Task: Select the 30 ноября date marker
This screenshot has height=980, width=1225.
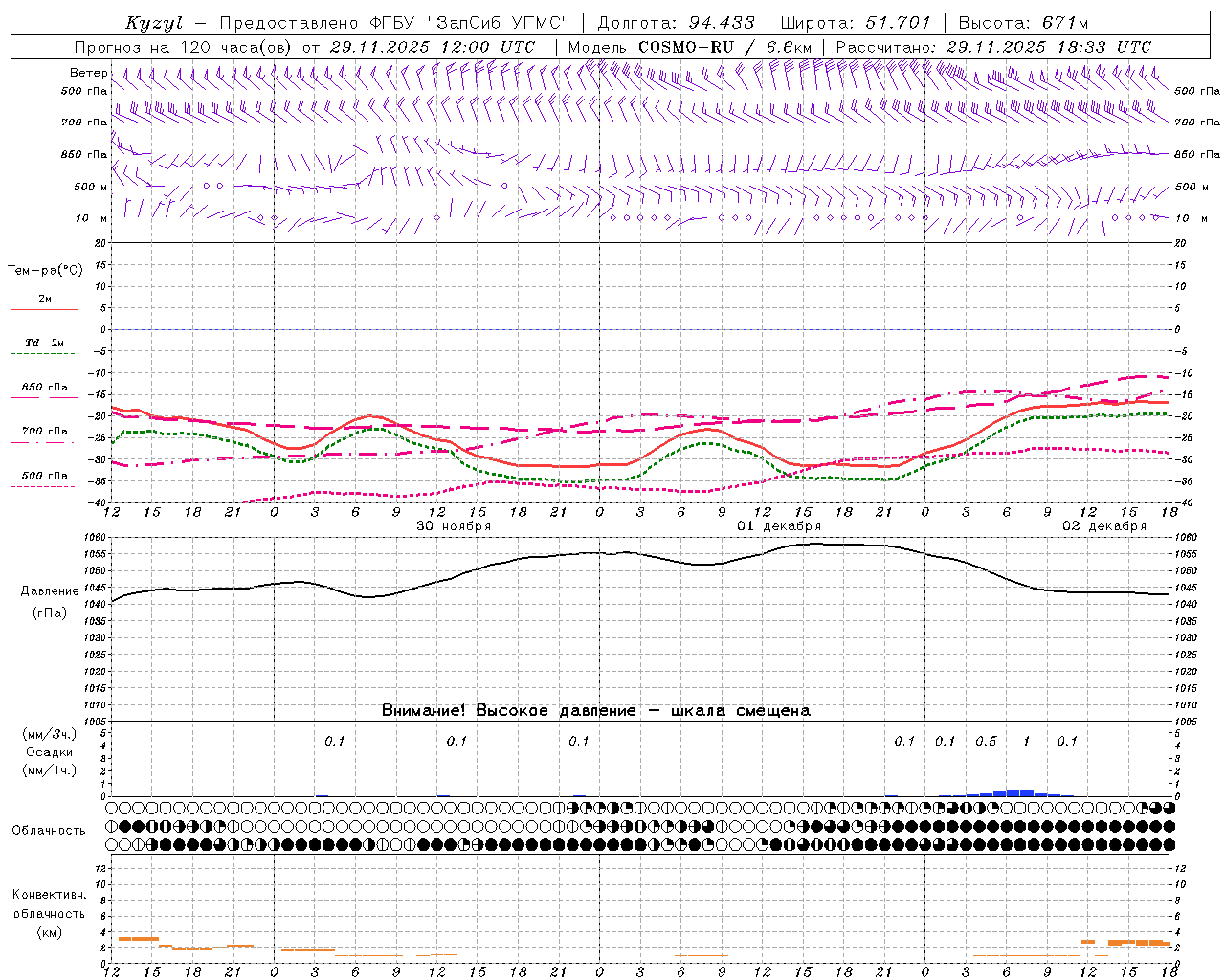Action: [454, 526]
